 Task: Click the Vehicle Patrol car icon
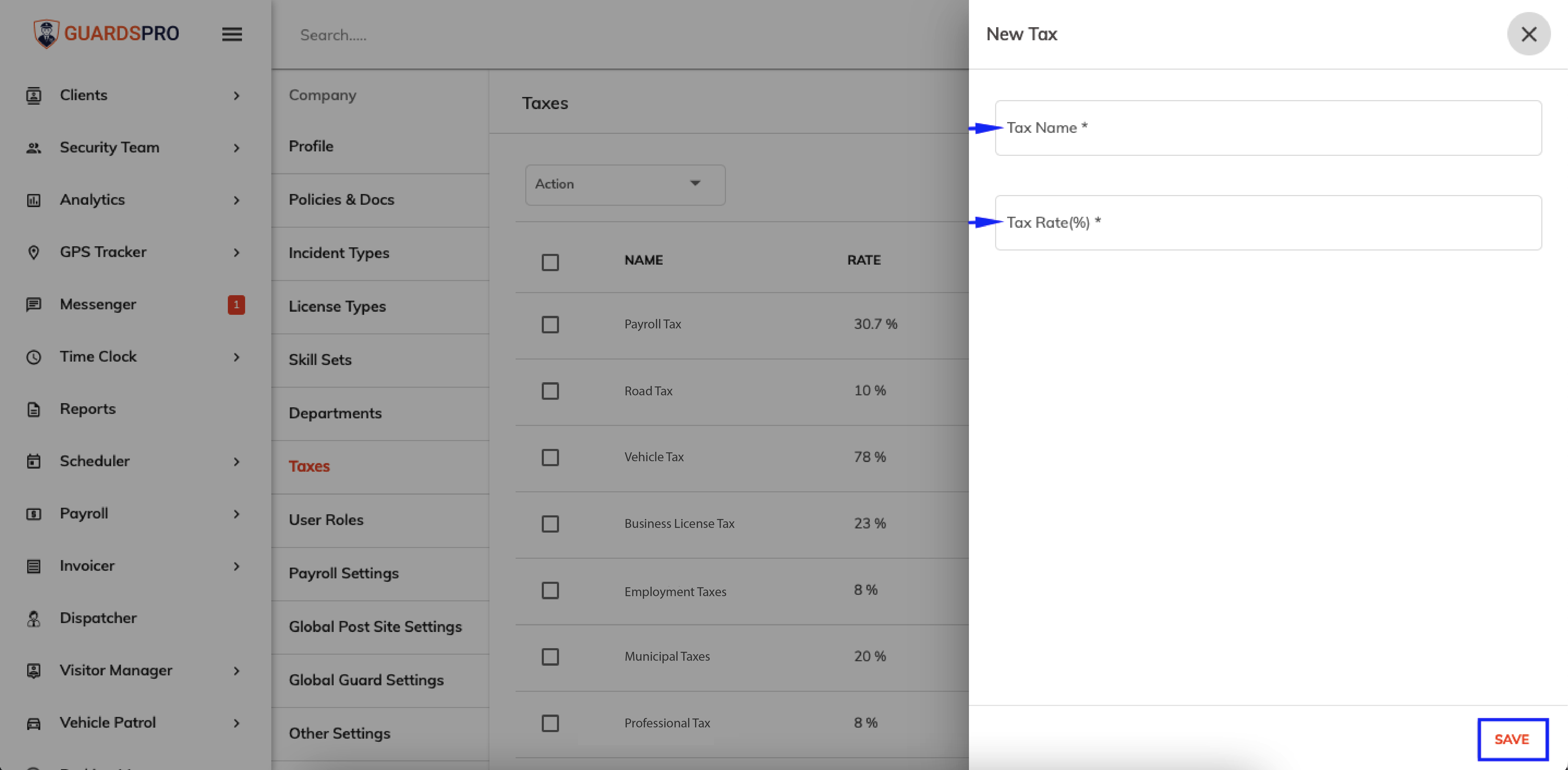[34, 723]
